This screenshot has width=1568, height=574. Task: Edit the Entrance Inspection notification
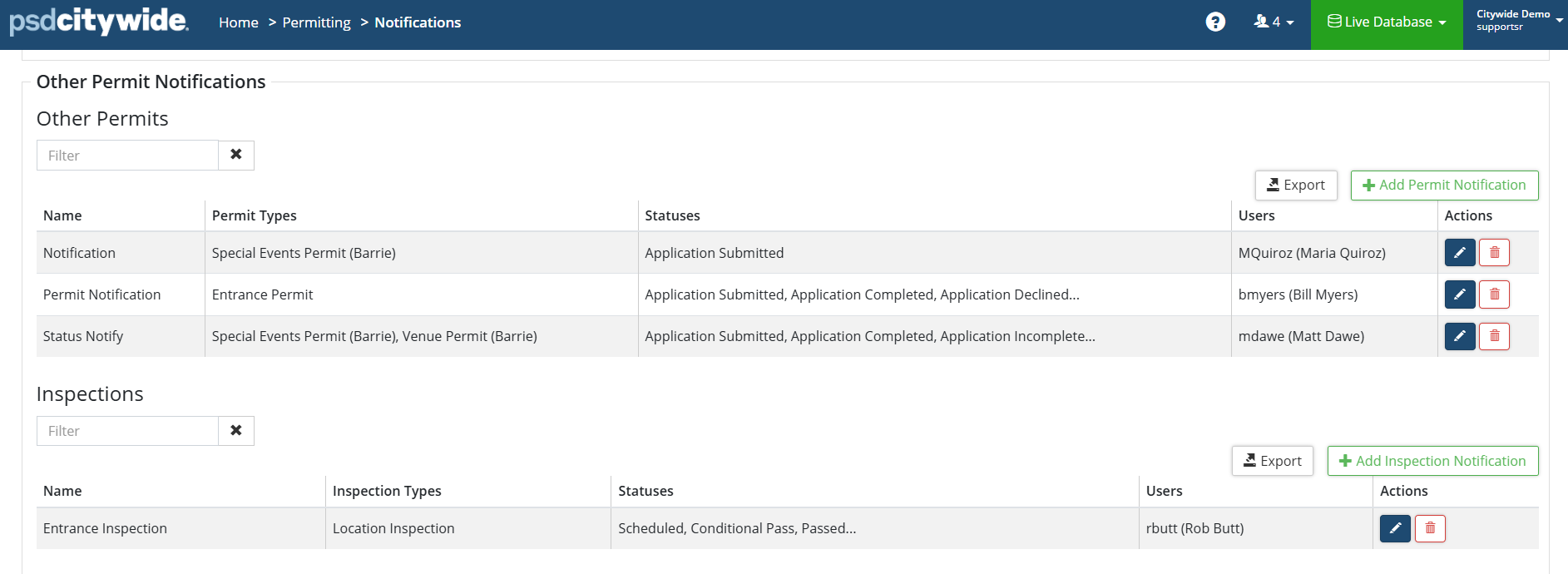pyautogui.click(x=1395, y=528)
